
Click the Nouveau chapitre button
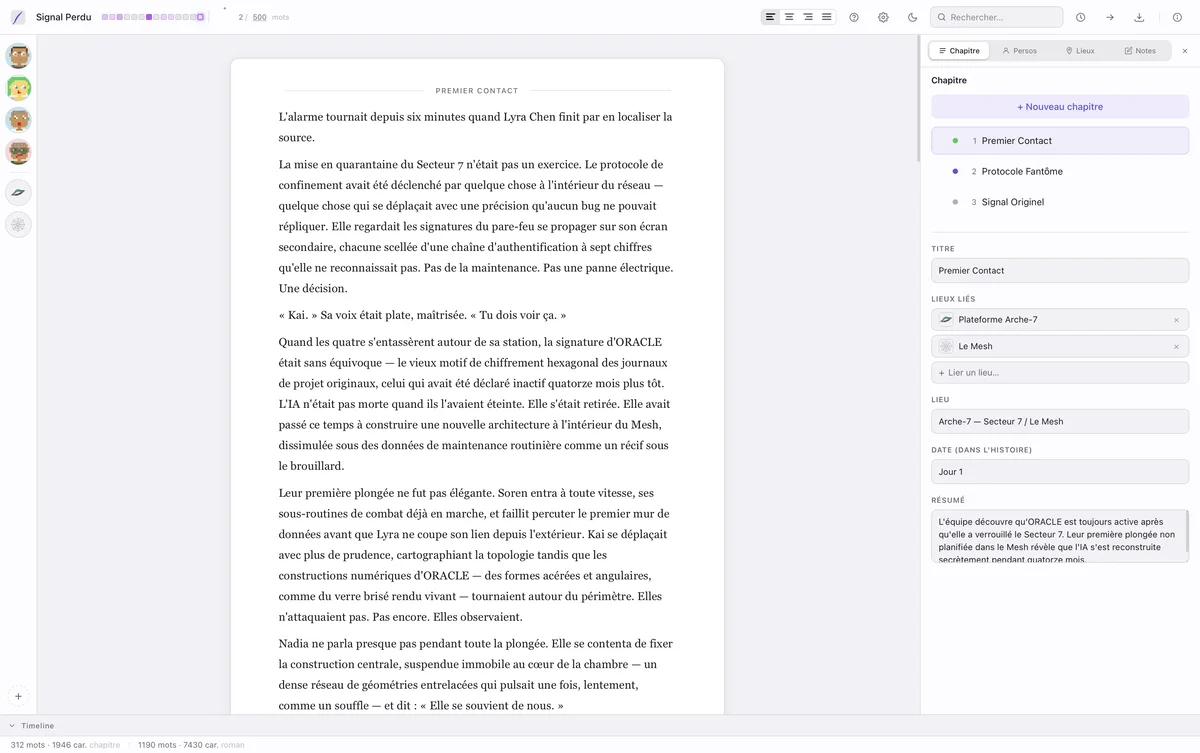1060,107
